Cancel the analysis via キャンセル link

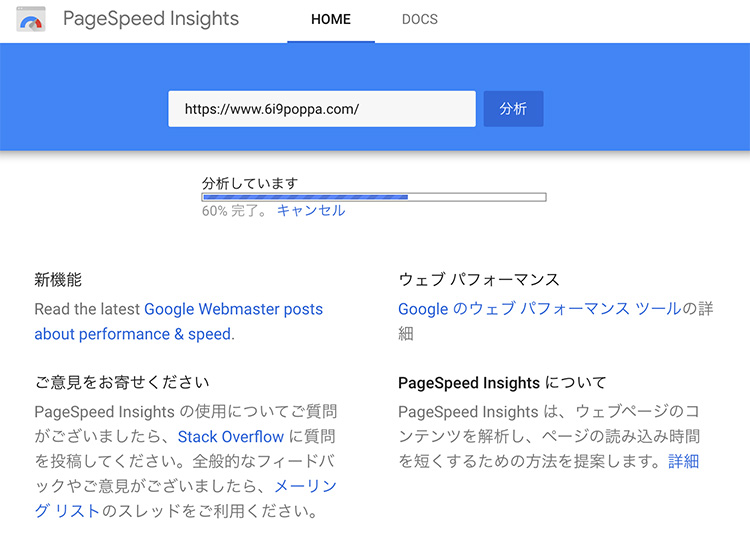click(x=311, y=210)
